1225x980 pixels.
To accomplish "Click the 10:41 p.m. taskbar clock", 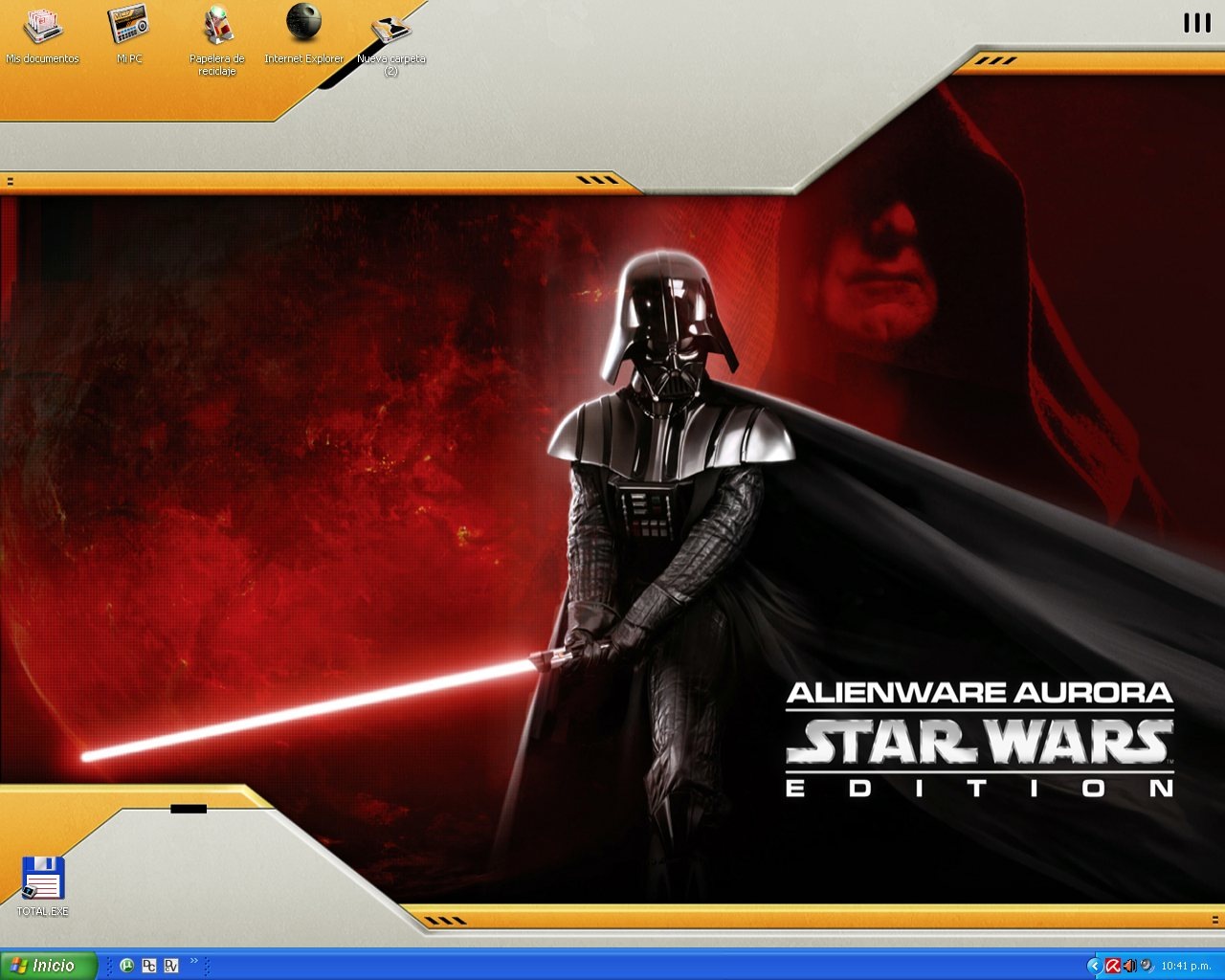I will 1186,967.
